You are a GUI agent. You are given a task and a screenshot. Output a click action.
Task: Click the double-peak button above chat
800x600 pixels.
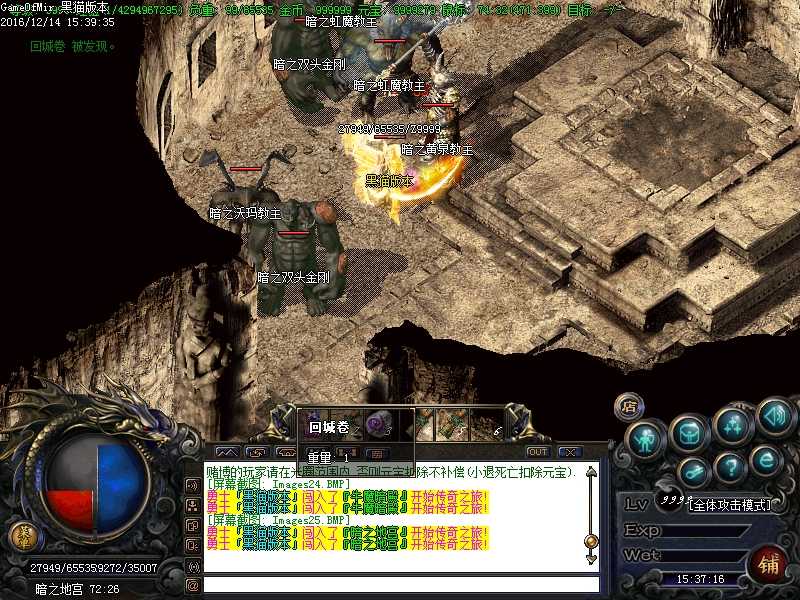[x=227, y=452]
